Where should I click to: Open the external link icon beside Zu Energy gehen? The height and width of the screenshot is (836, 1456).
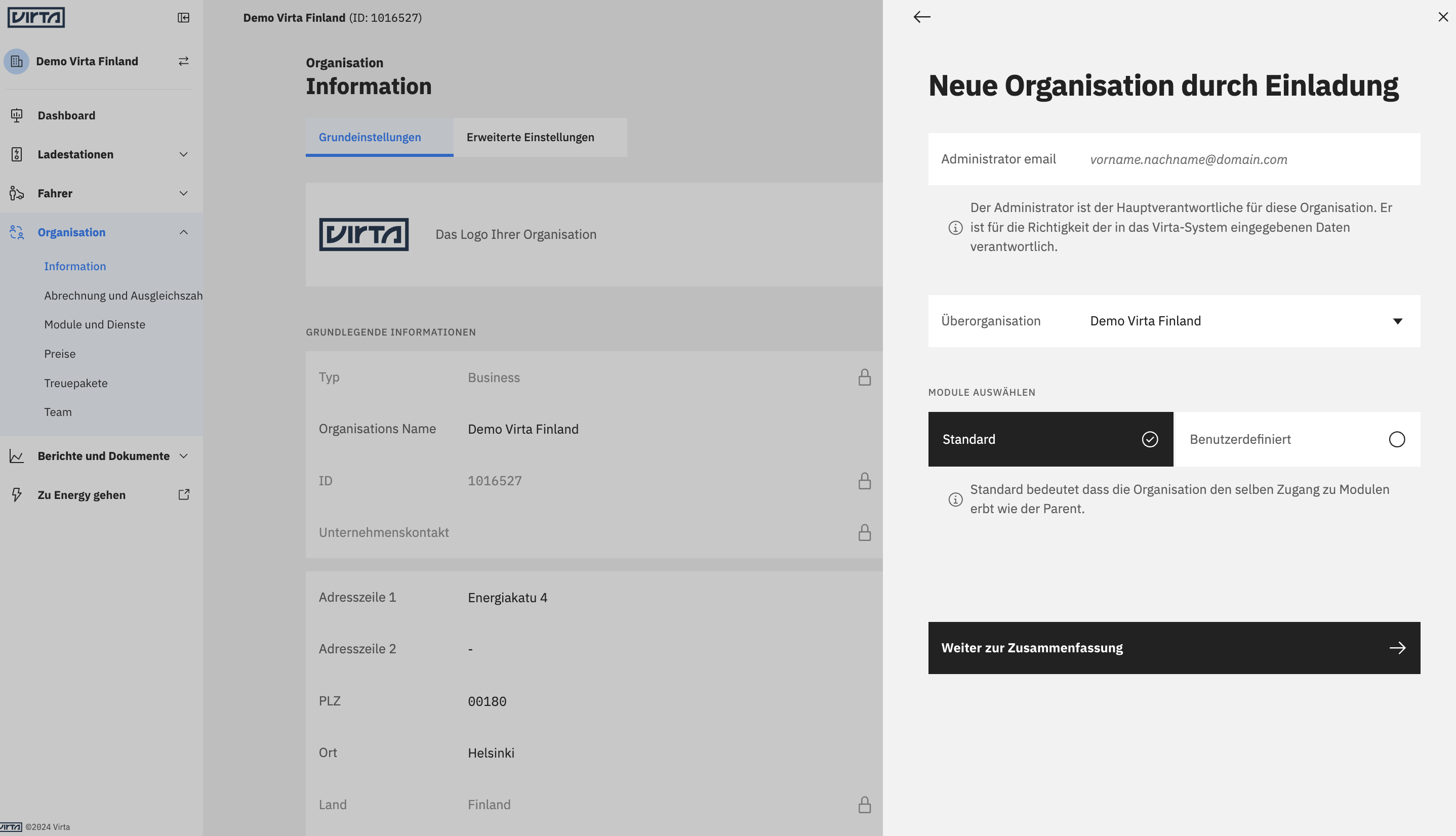(184, 494)
